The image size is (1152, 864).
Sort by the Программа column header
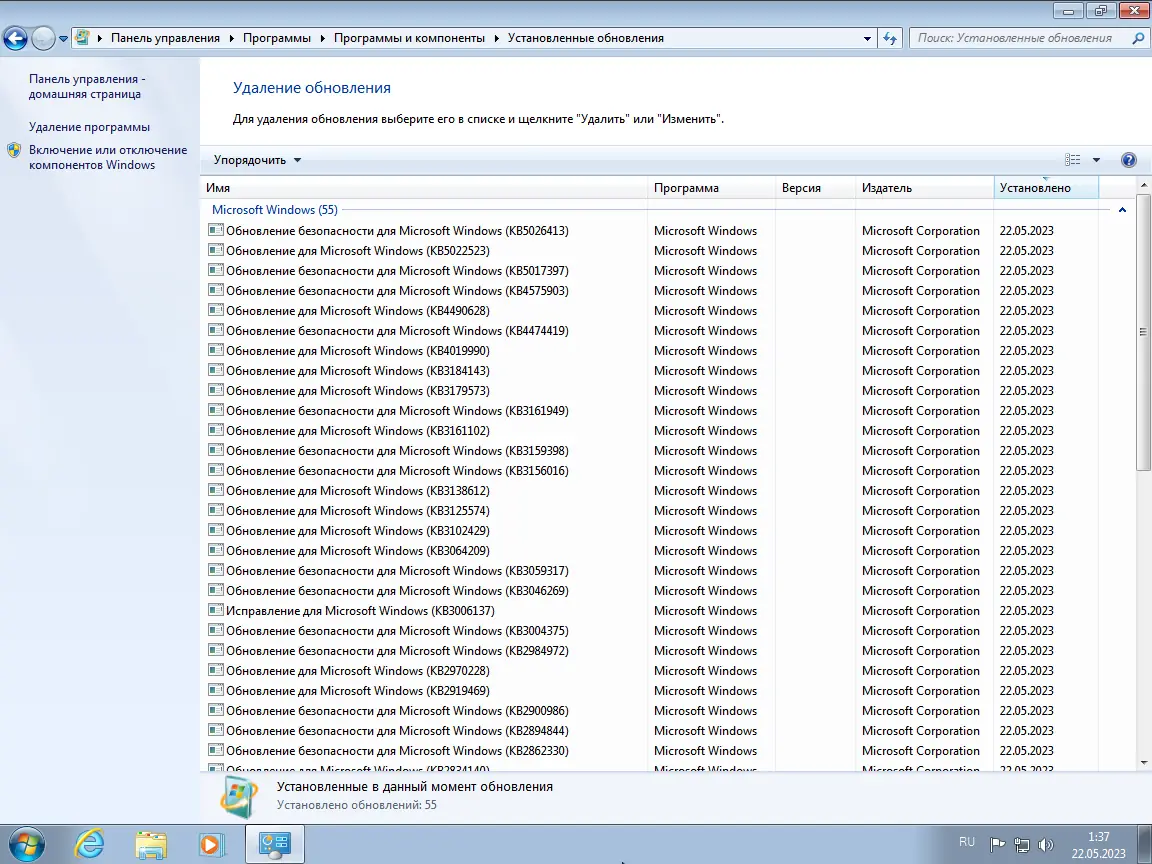pos(711,188)
